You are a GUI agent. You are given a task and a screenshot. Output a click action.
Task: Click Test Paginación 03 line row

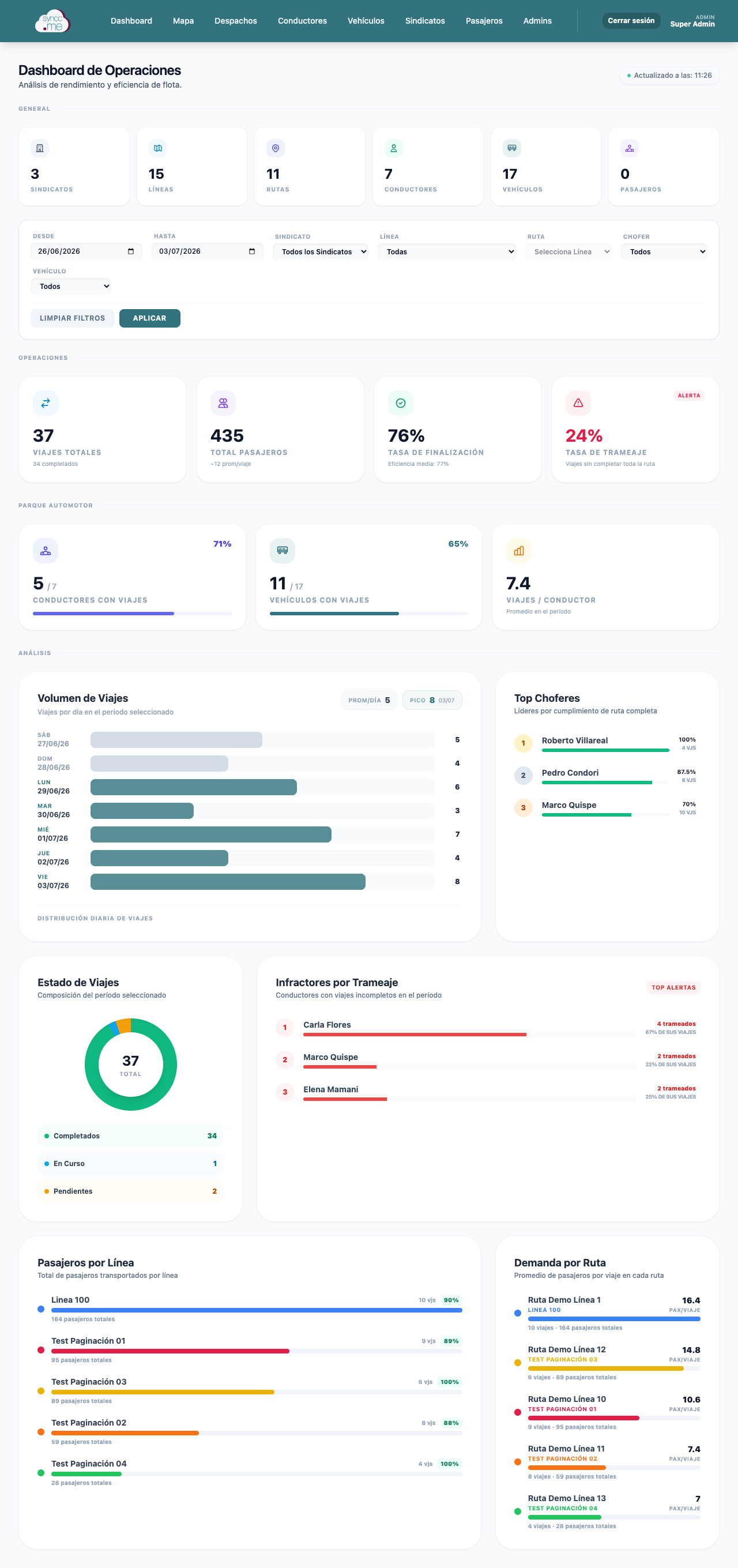(x=250, y=1391)
